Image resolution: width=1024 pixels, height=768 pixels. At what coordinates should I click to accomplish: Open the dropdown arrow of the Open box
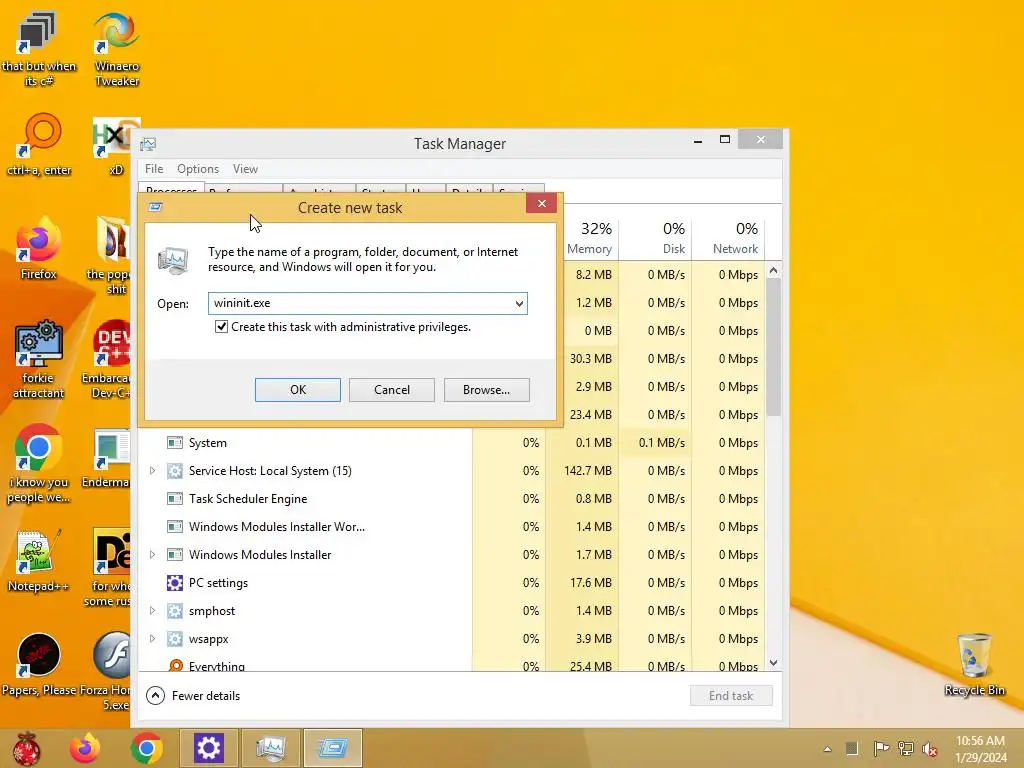pyautogui.click(x=519, y=303)
